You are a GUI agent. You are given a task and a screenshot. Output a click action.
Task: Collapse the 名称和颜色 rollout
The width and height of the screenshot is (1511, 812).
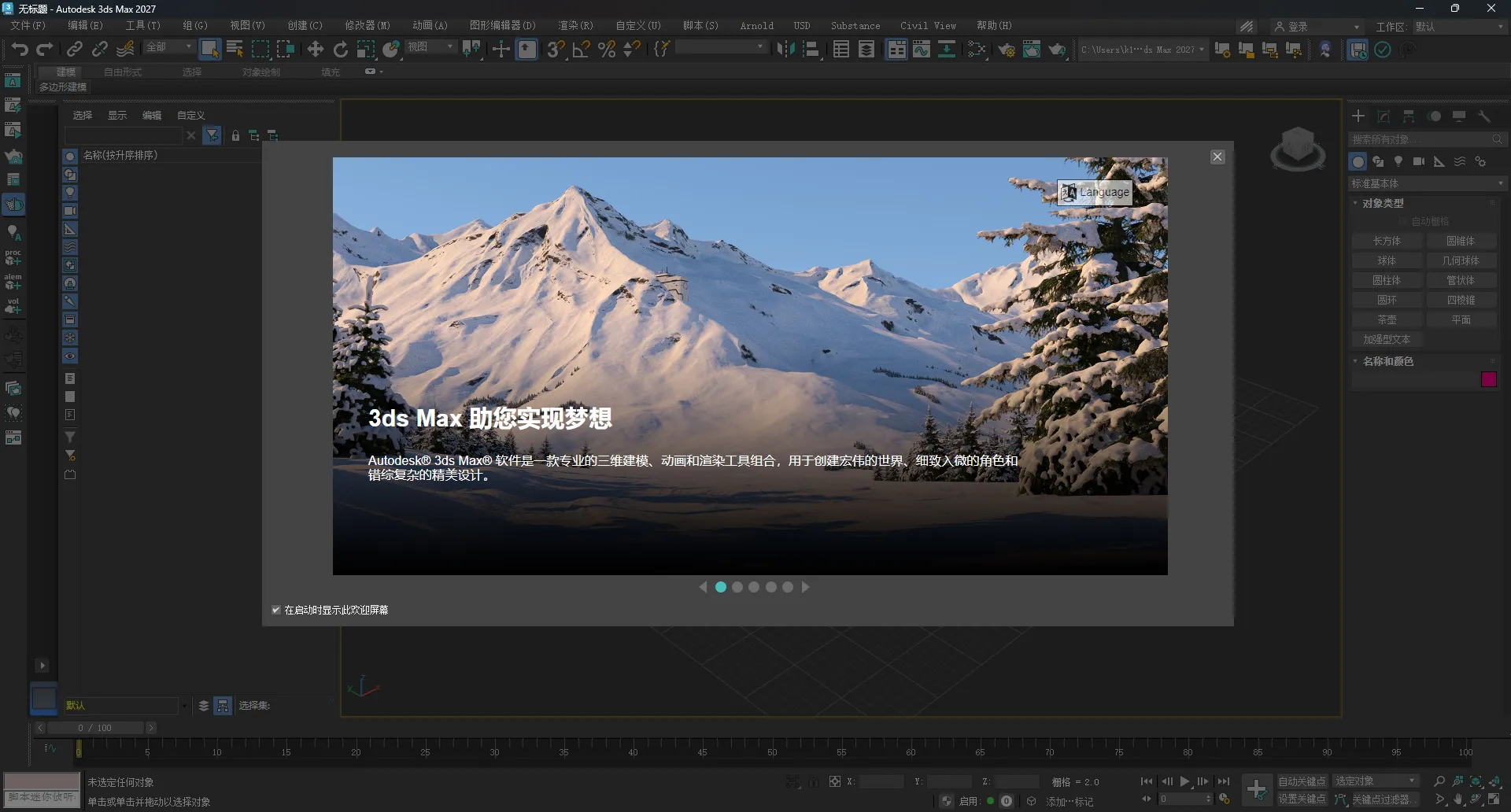(x=1387, y=361)
